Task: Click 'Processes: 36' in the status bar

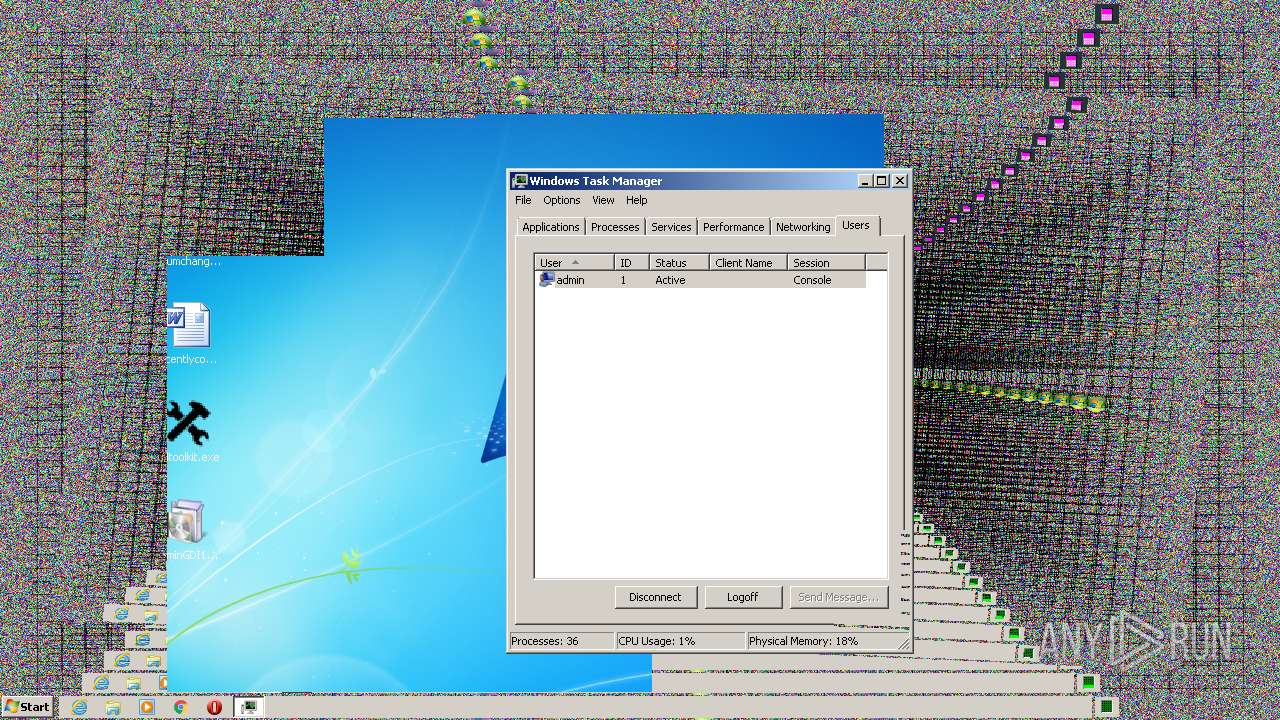Action: [545, 641]
